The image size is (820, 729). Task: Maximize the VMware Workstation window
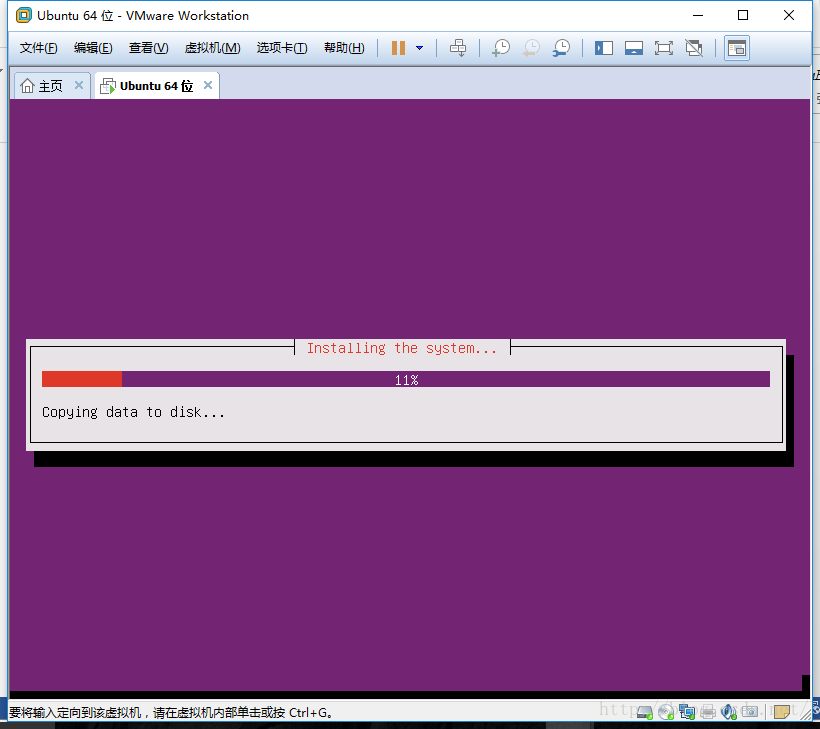(743, 15)
